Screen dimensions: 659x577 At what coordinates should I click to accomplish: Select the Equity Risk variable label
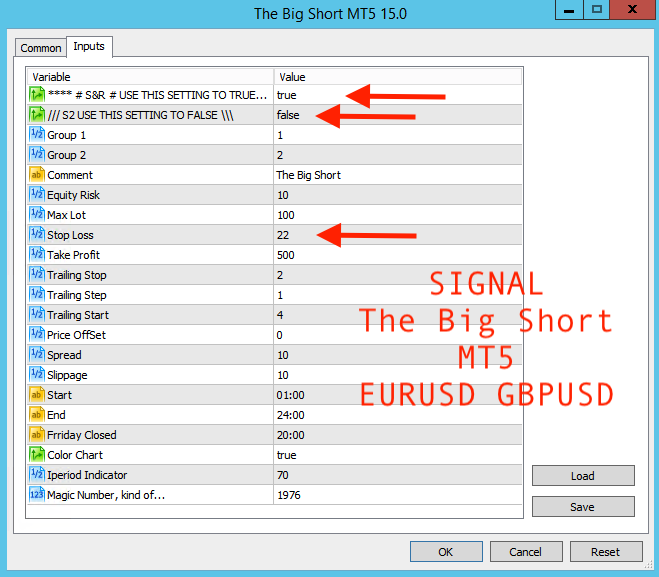(x=73, y=195)
